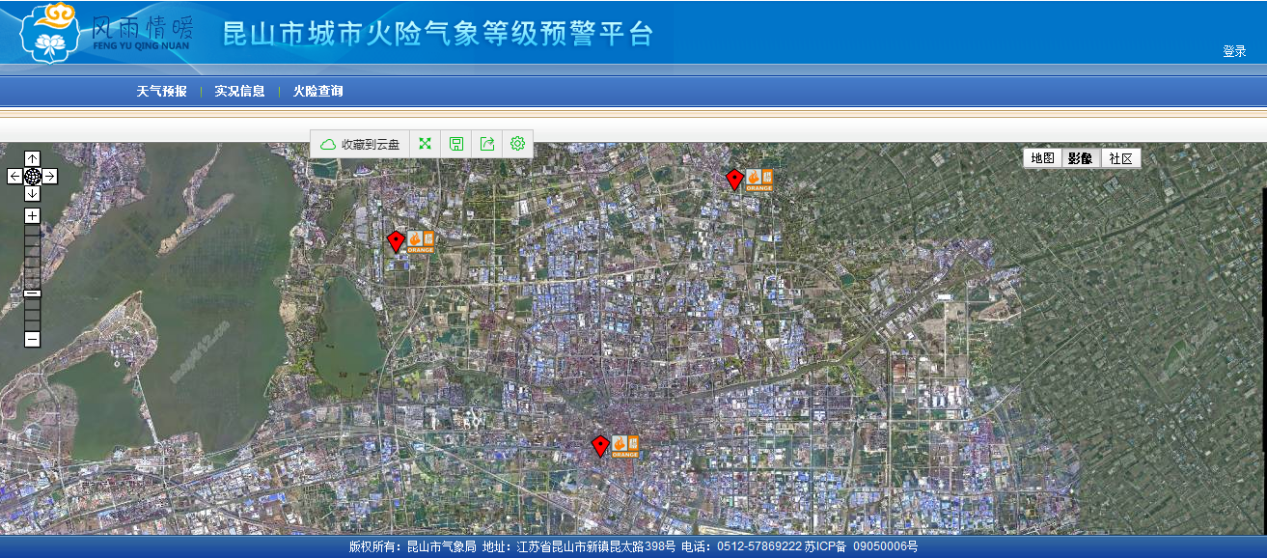Image resolution: width=1267 pixels, height=558 pixels.
Task: Click 收藏到云盘 cloud save button
Action: pyautogui.click(x=360, y=144)
